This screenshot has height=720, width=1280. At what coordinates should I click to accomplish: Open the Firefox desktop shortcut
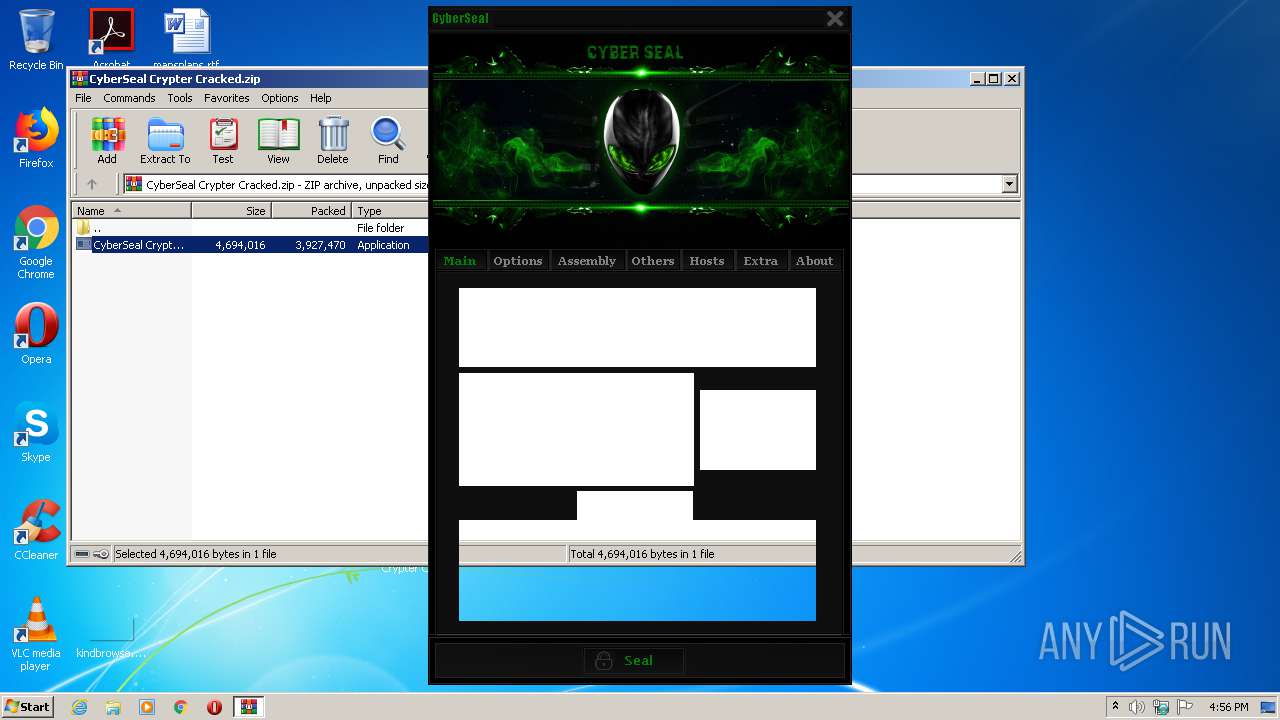[x=36, y=138]
